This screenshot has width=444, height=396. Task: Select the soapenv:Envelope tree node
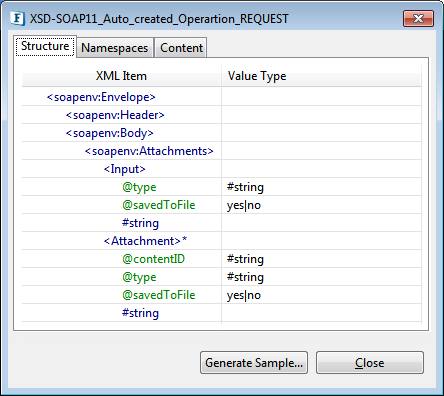pos(101,97)
